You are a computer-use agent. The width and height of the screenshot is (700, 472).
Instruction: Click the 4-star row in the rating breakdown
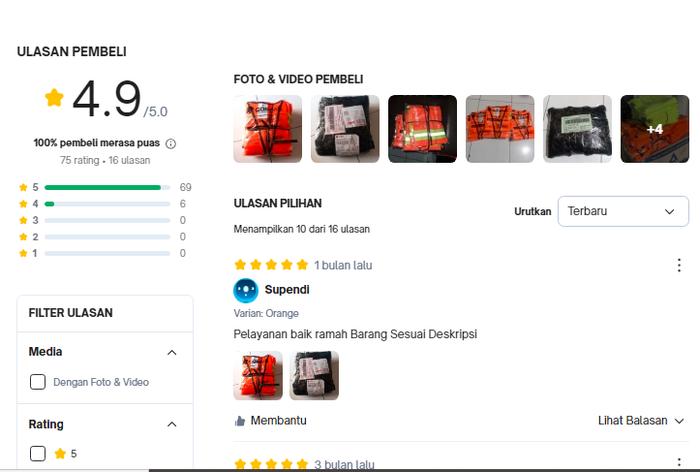pos(105,204)
